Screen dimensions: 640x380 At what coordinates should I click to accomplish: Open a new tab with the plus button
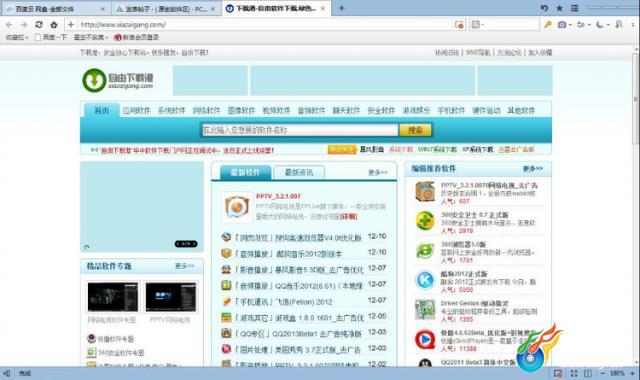(x=341, y=8)
